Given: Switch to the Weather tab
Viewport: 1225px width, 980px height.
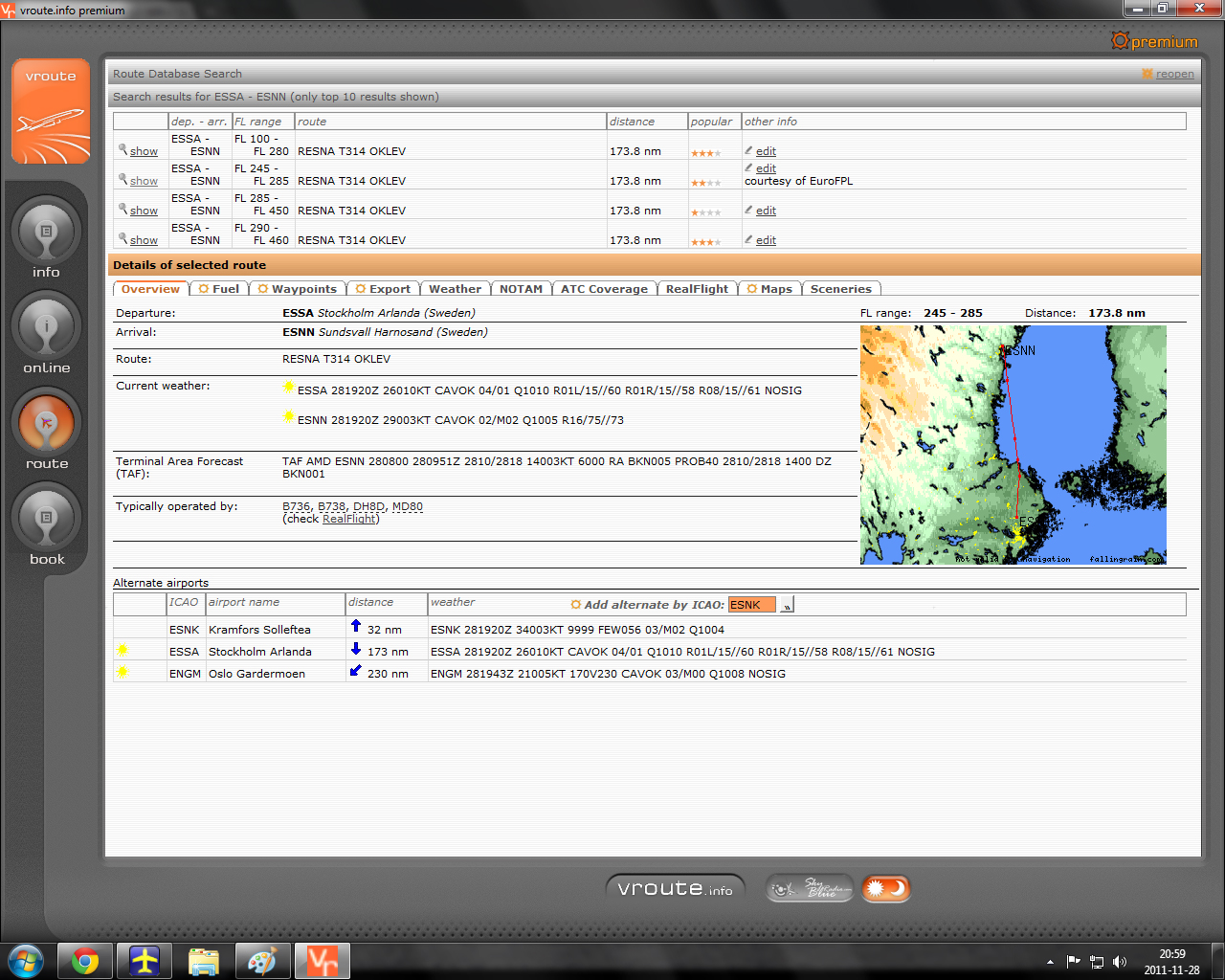Looking at the screenshot, I should point(456,289).
